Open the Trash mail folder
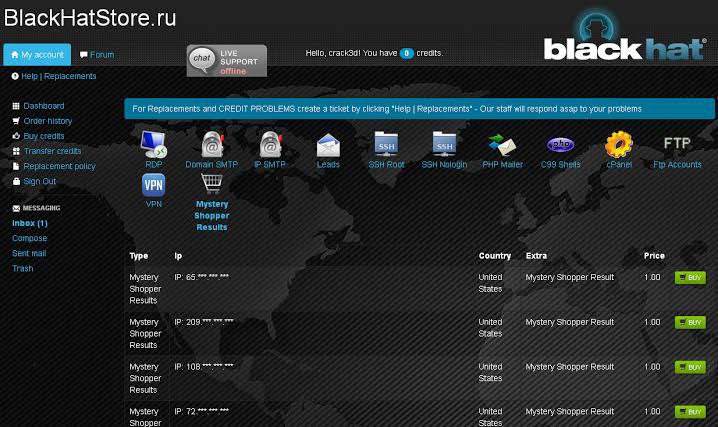The image size is (718, 427). click(22, 269)
